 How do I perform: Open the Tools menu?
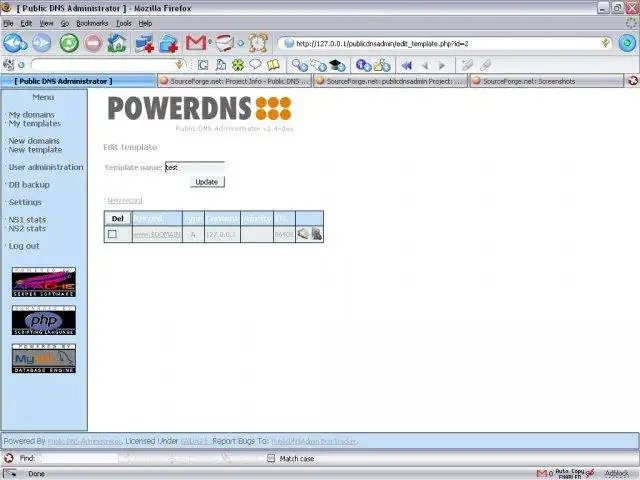click(x=124, y=23)
